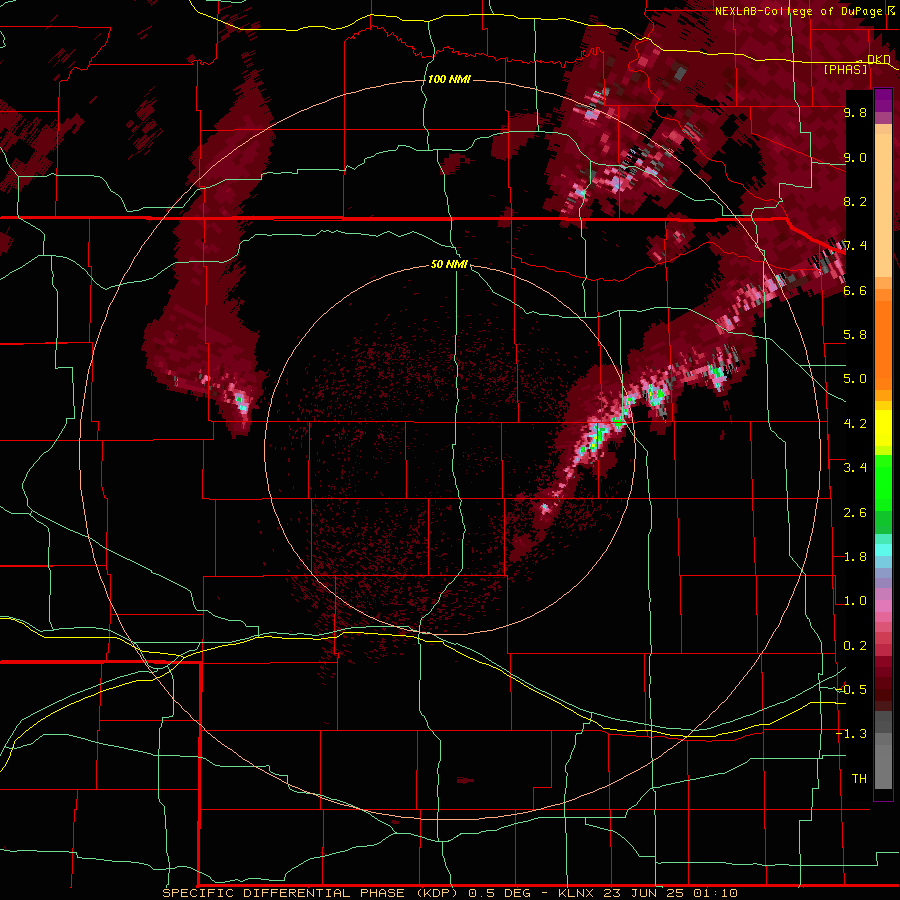
Task: Click the 50 NMI range ring label
Action: (x=449, y=264)
